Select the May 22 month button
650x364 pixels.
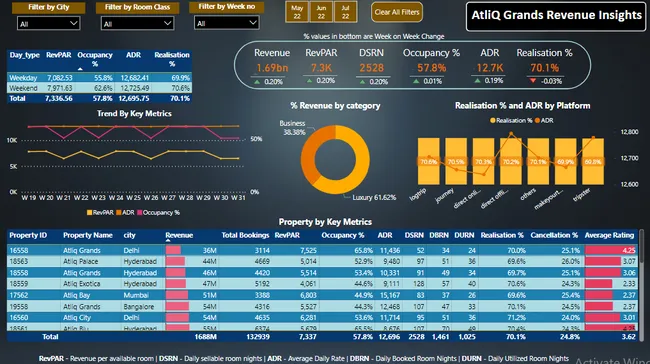(x=297, y=12)
